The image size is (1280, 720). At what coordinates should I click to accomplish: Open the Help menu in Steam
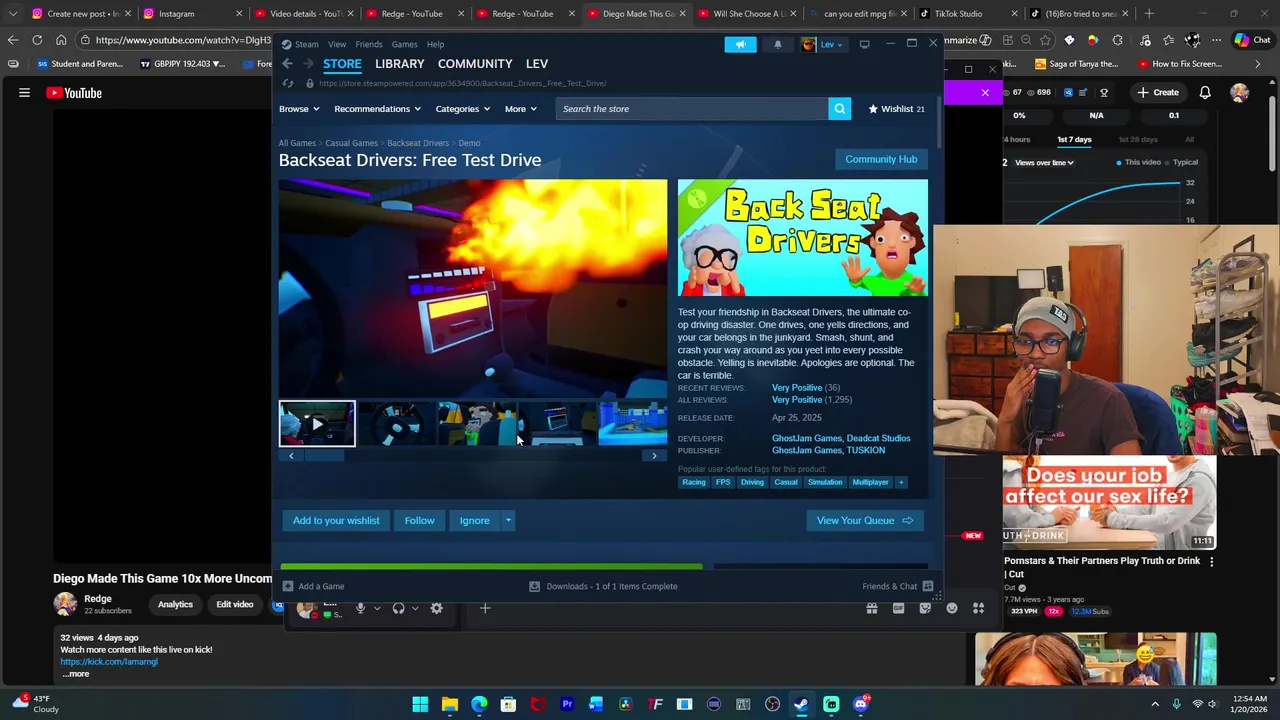pos(435,44)
